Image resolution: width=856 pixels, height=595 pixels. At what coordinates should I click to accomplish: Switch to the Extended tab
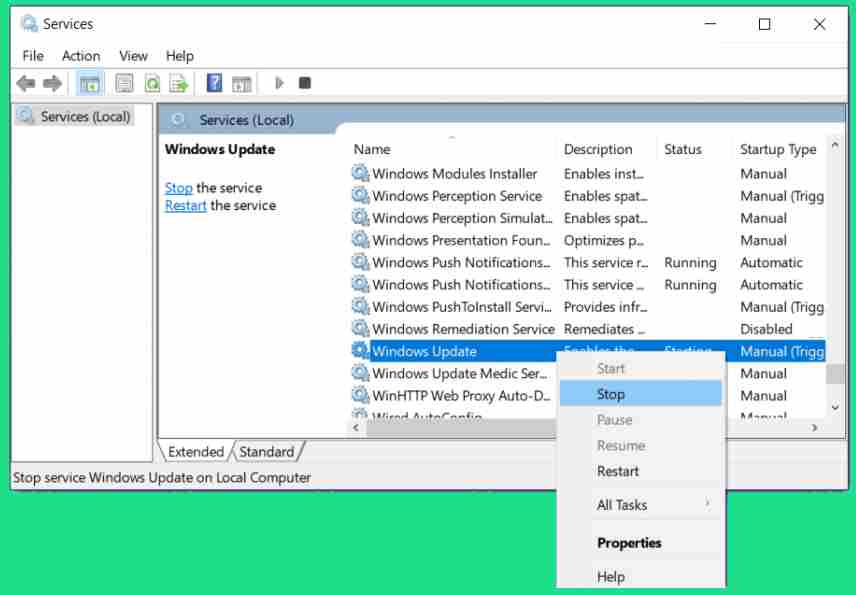[195, 452]
